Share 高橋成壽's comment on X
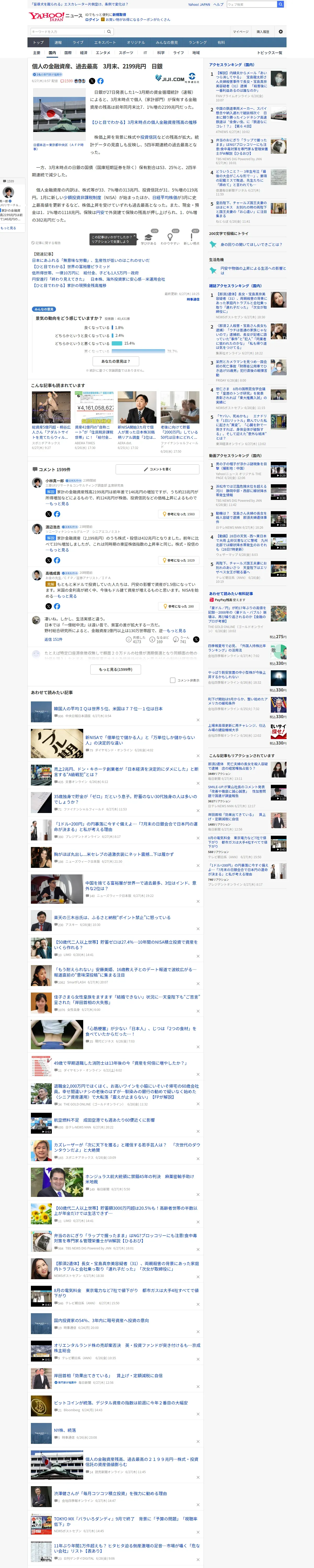 pyautogui.click(x=48, y=606)
